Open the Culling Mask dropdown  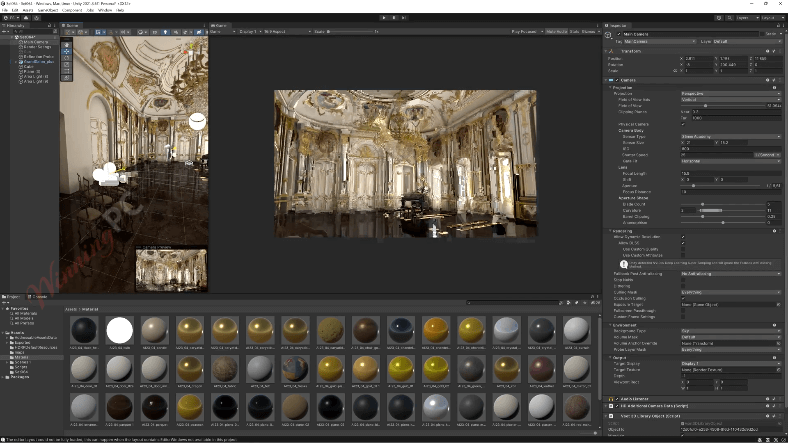(x=731, y=292)
